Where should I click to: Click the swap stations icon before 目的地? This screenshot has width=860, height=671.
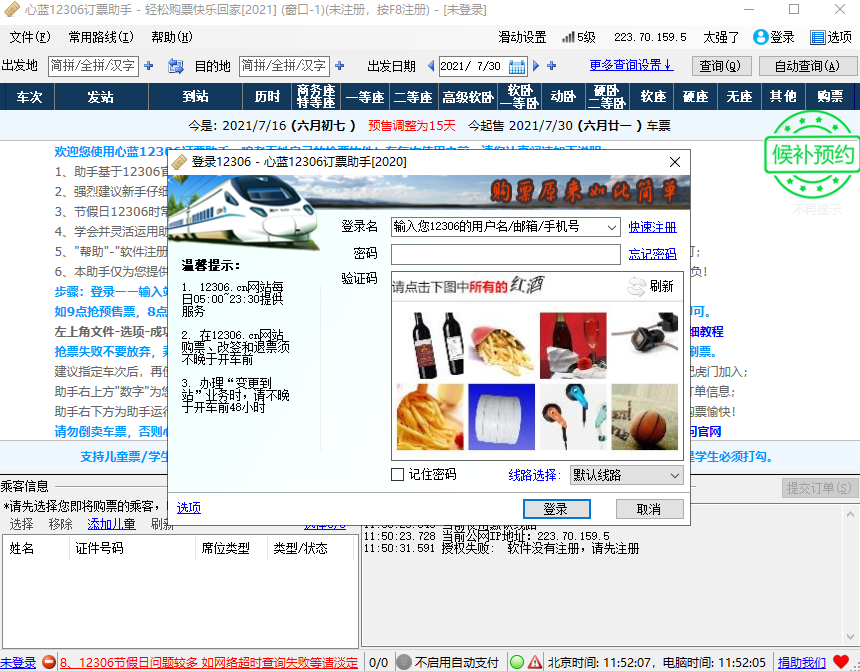pyautogui.click(x=176, y=66)
